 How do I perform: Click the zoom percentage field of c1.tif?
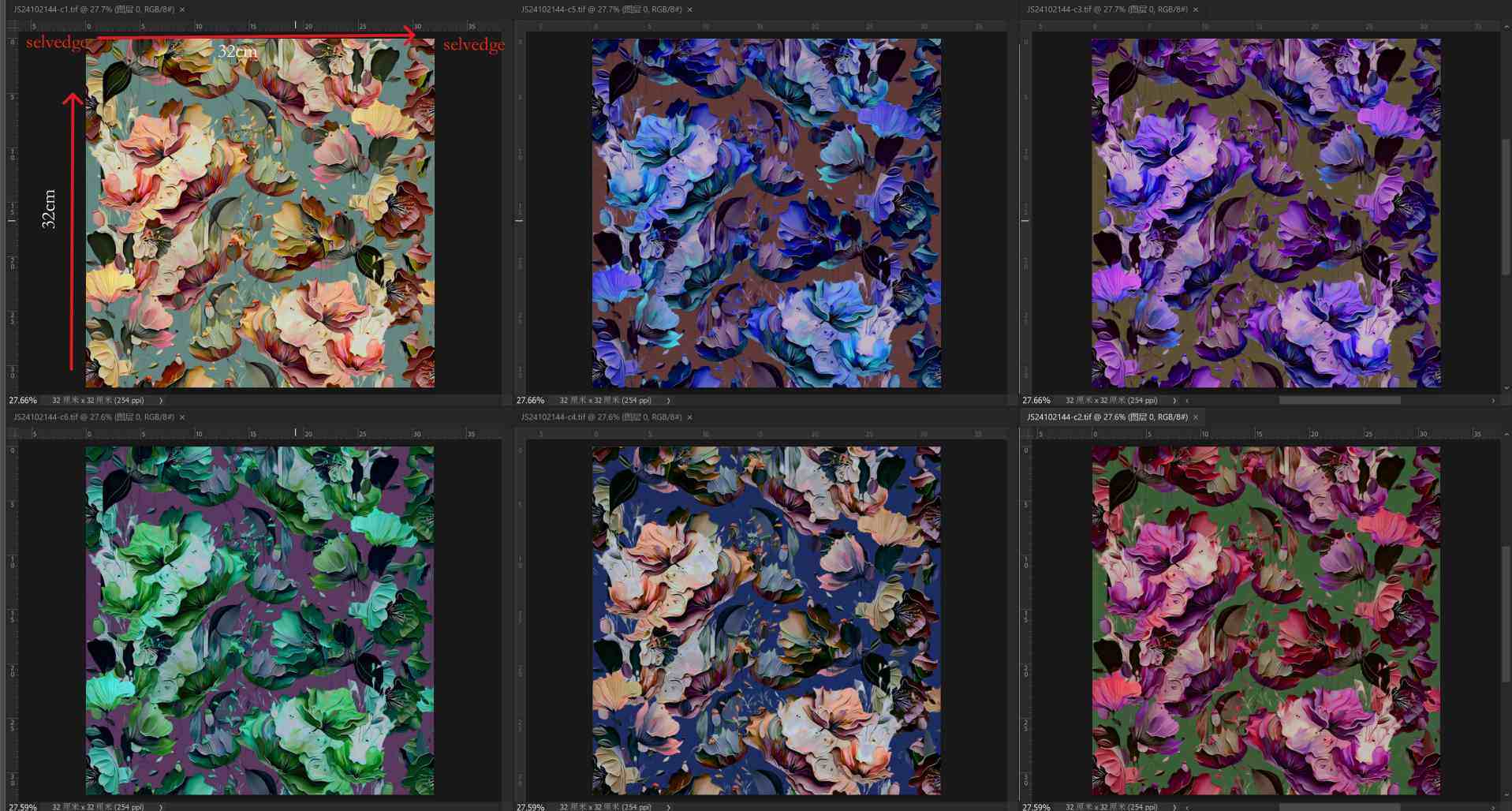23,400
